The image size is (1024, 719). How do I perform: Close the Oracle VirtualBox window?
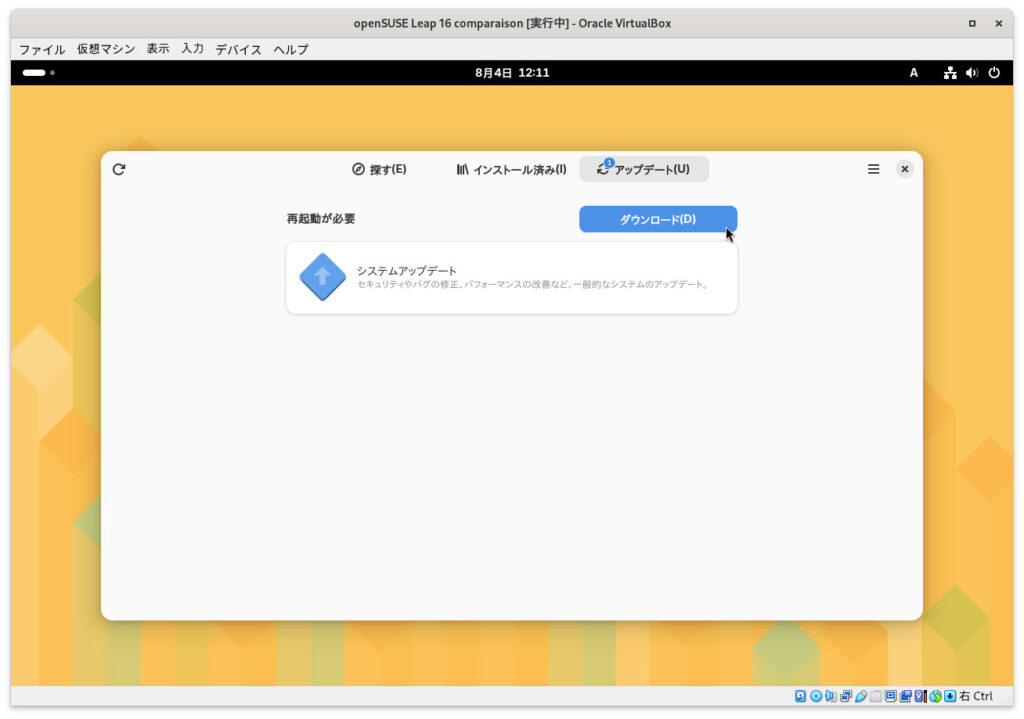pyautogui.click(x=999, y=24)
